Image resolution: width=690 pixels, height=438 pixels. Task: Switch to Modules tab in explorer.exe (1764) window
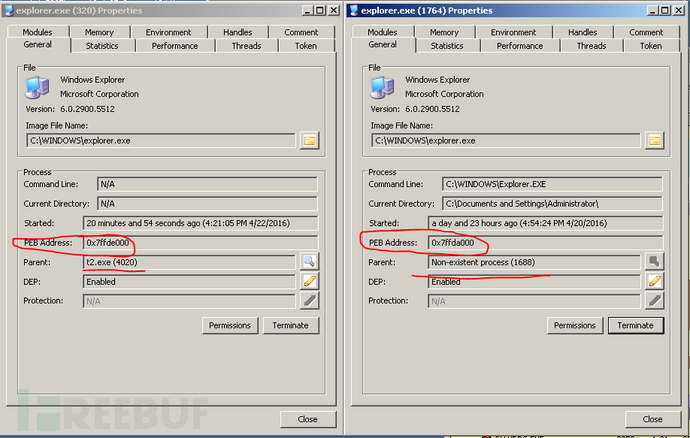click(382, 32)
